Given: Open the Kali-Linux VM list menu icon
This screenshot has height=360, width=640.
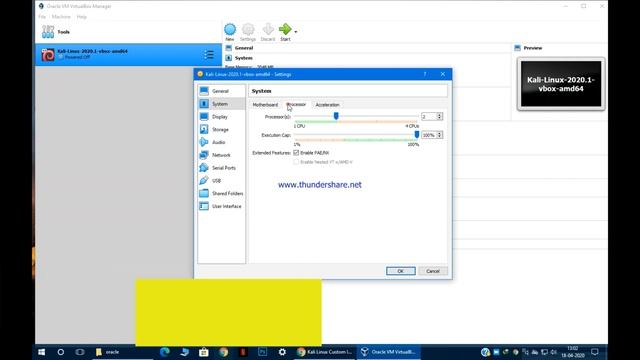Looking at the screenshot, I should pyautogui.click(x=209, y=54).
